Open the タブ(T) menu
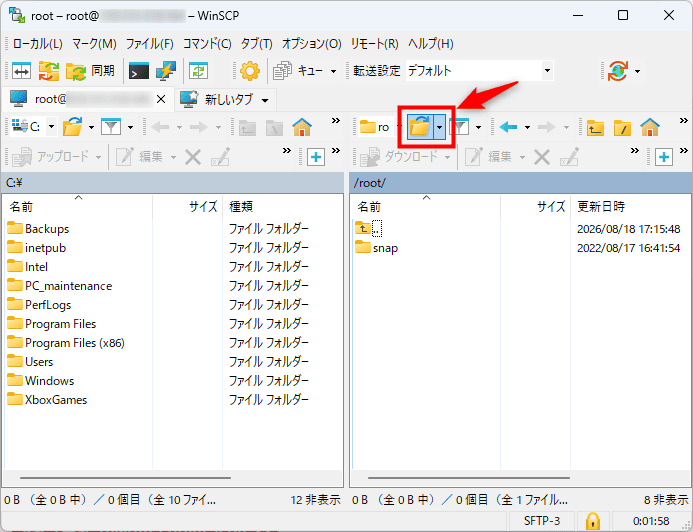 256,44
